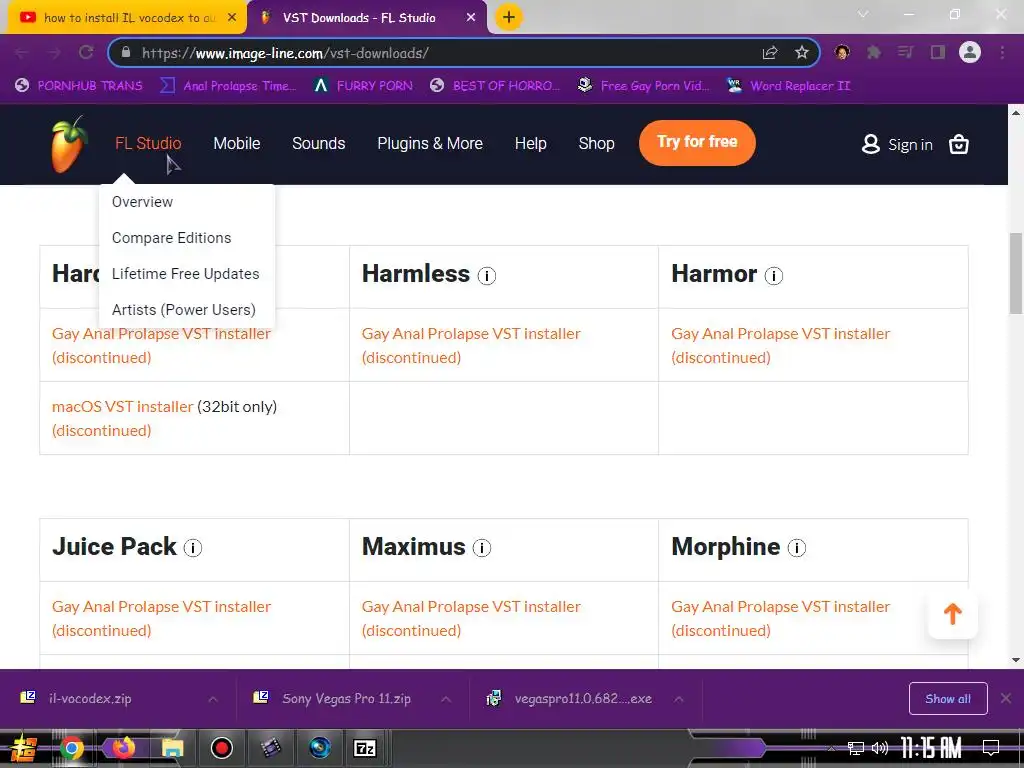Select Overview from dropdown menu
Image resolution: width=1024 pixels, height=768 pixels.
coord(142,202)
